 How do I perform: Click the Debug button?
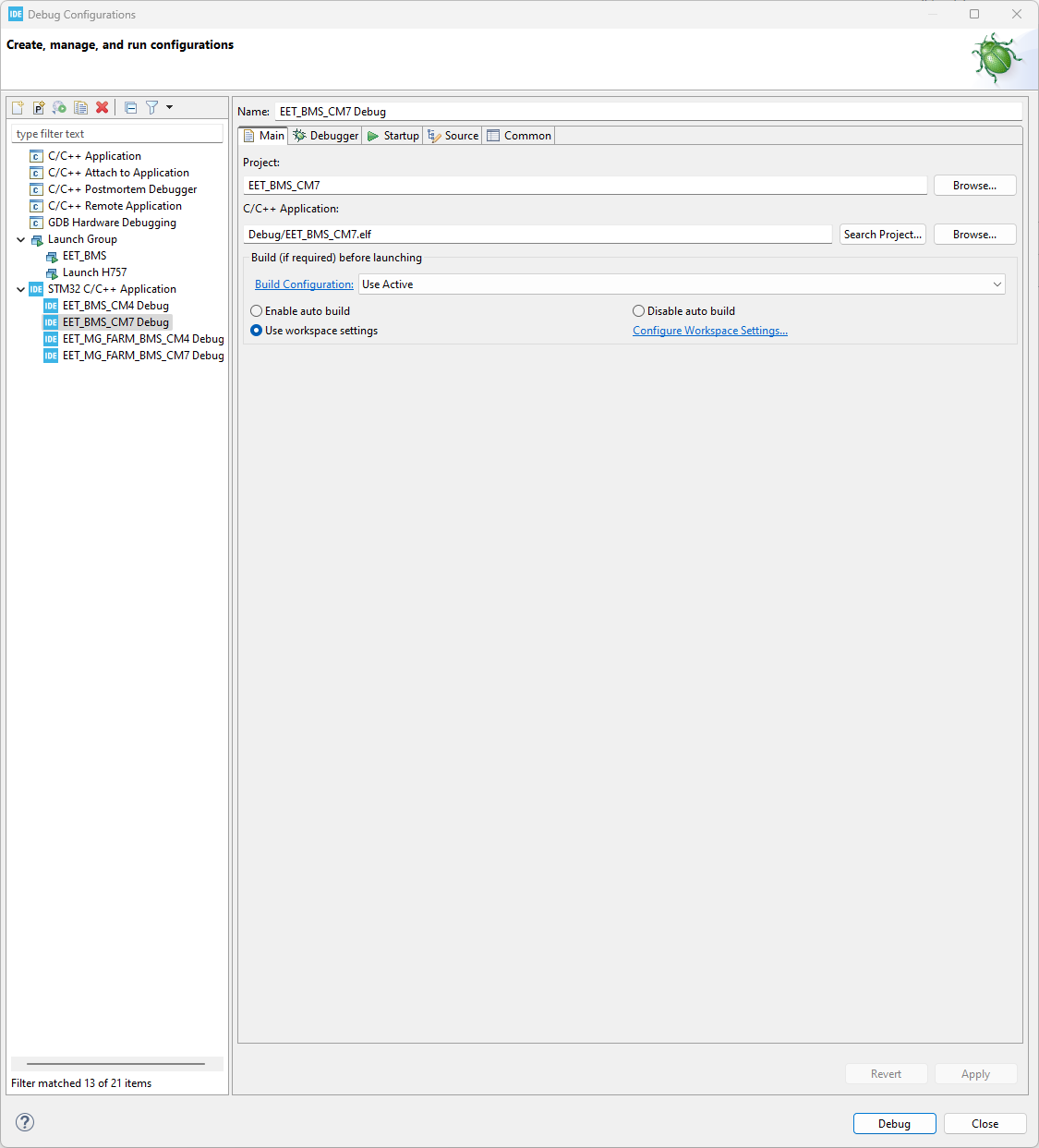pyautogui.click(x=894, y=1124)
